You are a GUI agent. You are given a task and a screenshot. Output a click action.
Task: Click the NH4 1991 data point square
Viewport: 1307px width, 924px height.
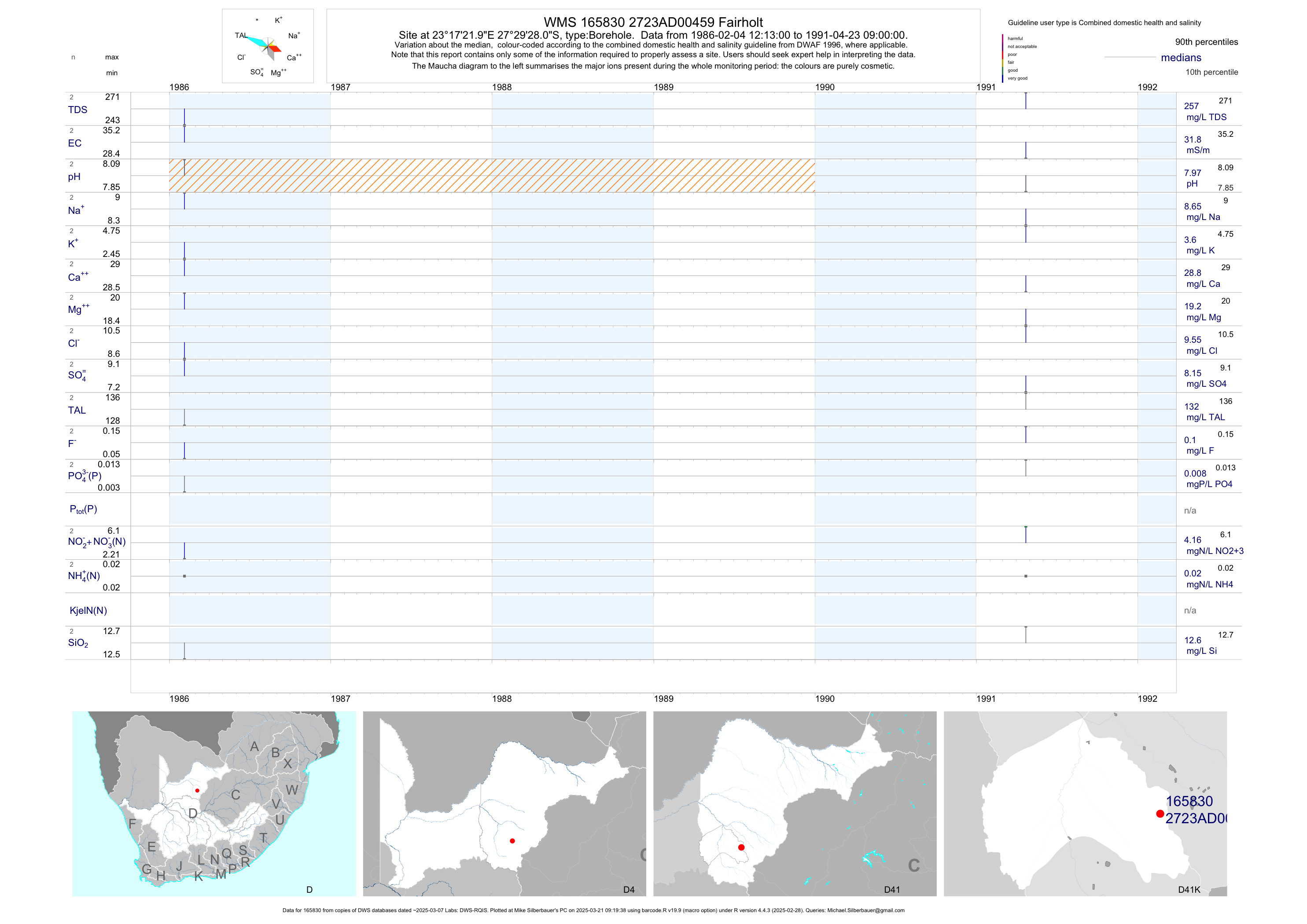click(x=1026, y=576)
